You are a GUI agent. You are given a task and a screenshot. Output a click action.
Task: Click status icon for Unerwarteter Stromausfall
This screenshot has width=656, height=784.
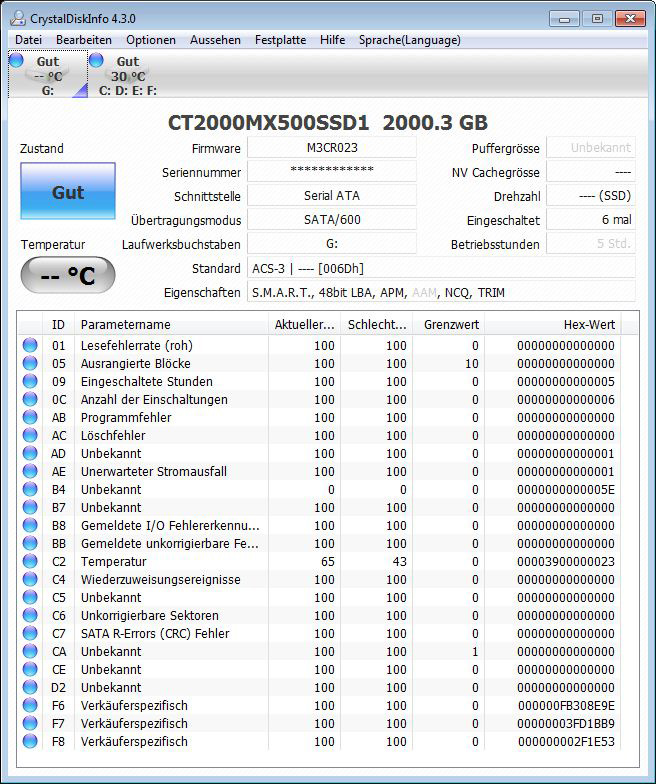(30, 471)
